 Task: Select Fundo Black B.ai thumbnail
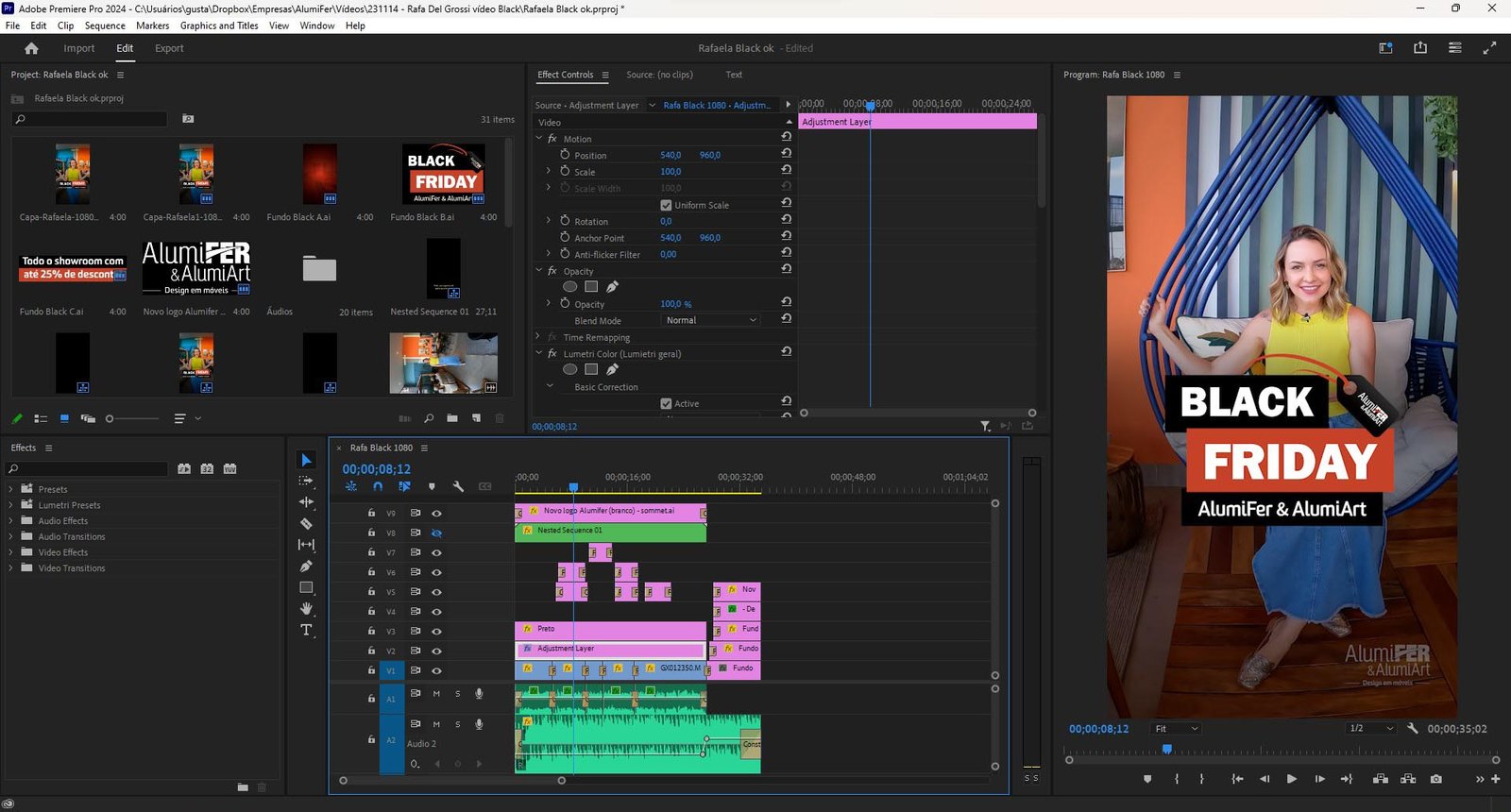point(444,175)
